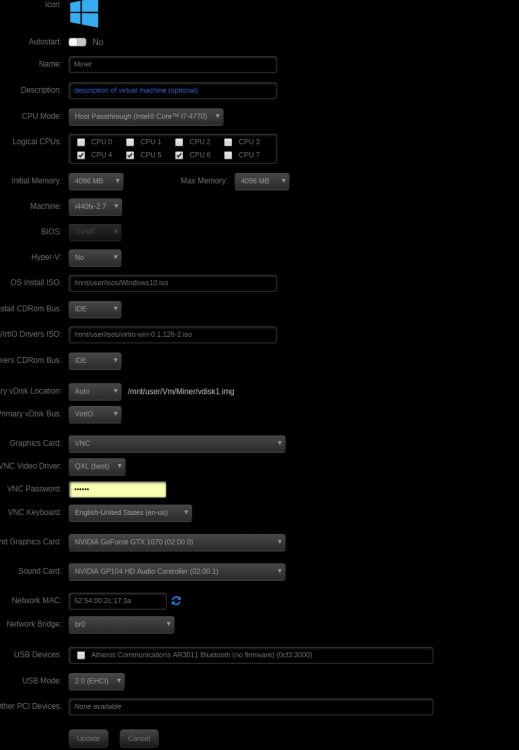Click into the Description input field
Screen dimensions: 519x750
(173, 90)
